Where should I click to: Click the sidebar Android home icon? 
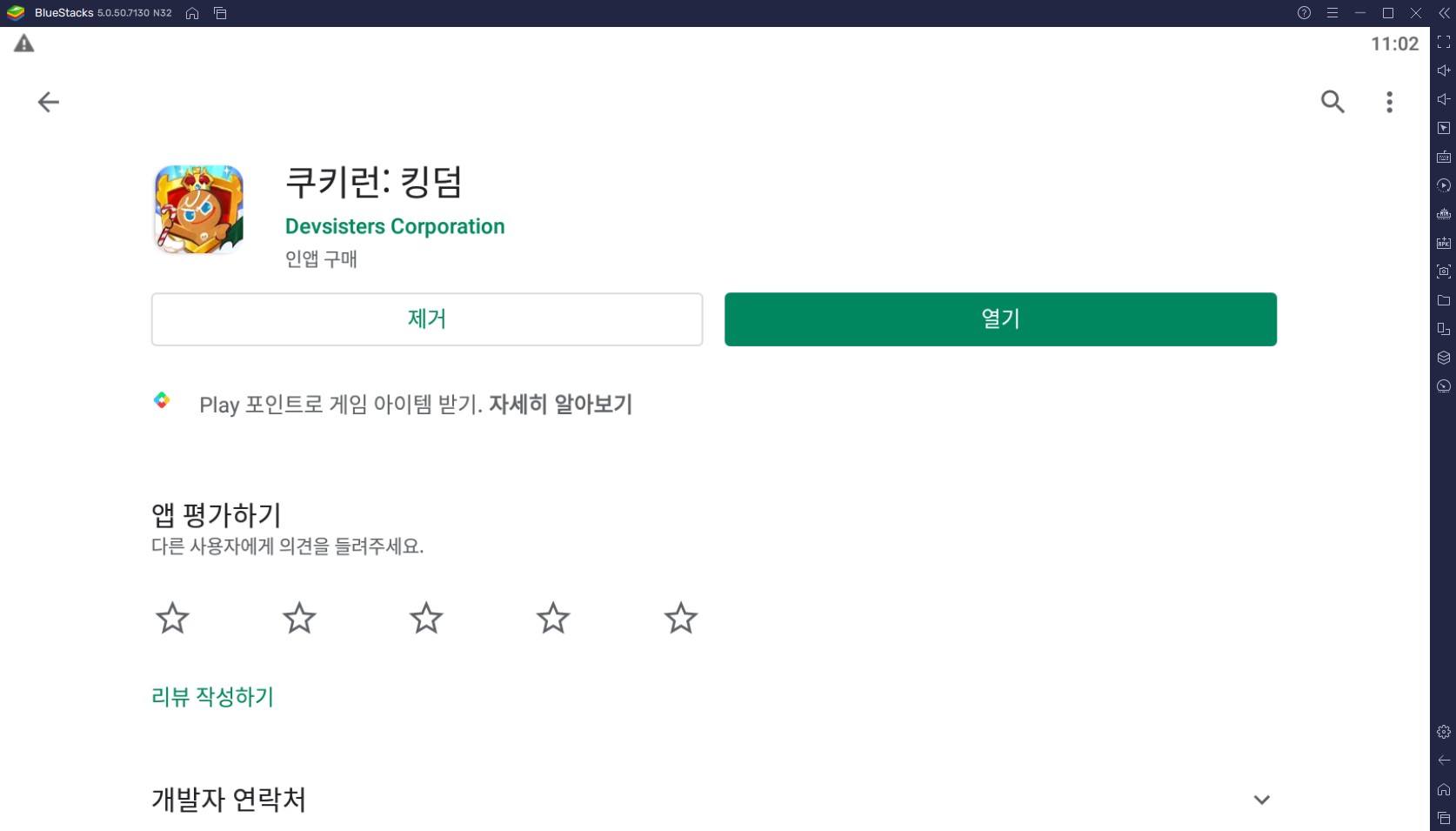click(1444, 789)
